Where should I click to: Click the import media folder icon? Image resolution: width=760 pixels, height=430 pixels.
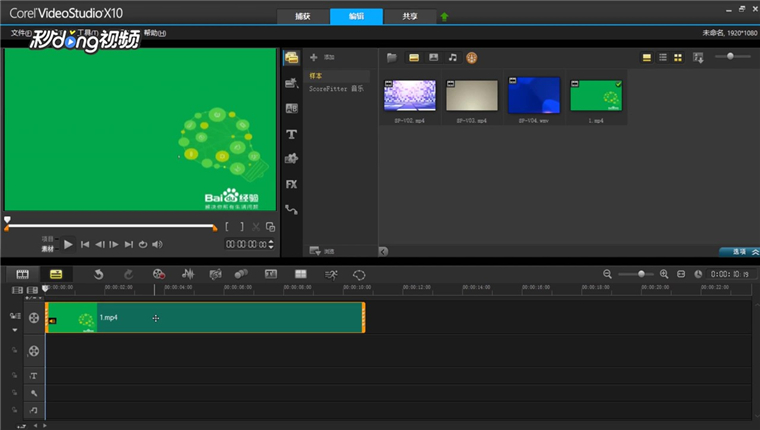point(392,58)
